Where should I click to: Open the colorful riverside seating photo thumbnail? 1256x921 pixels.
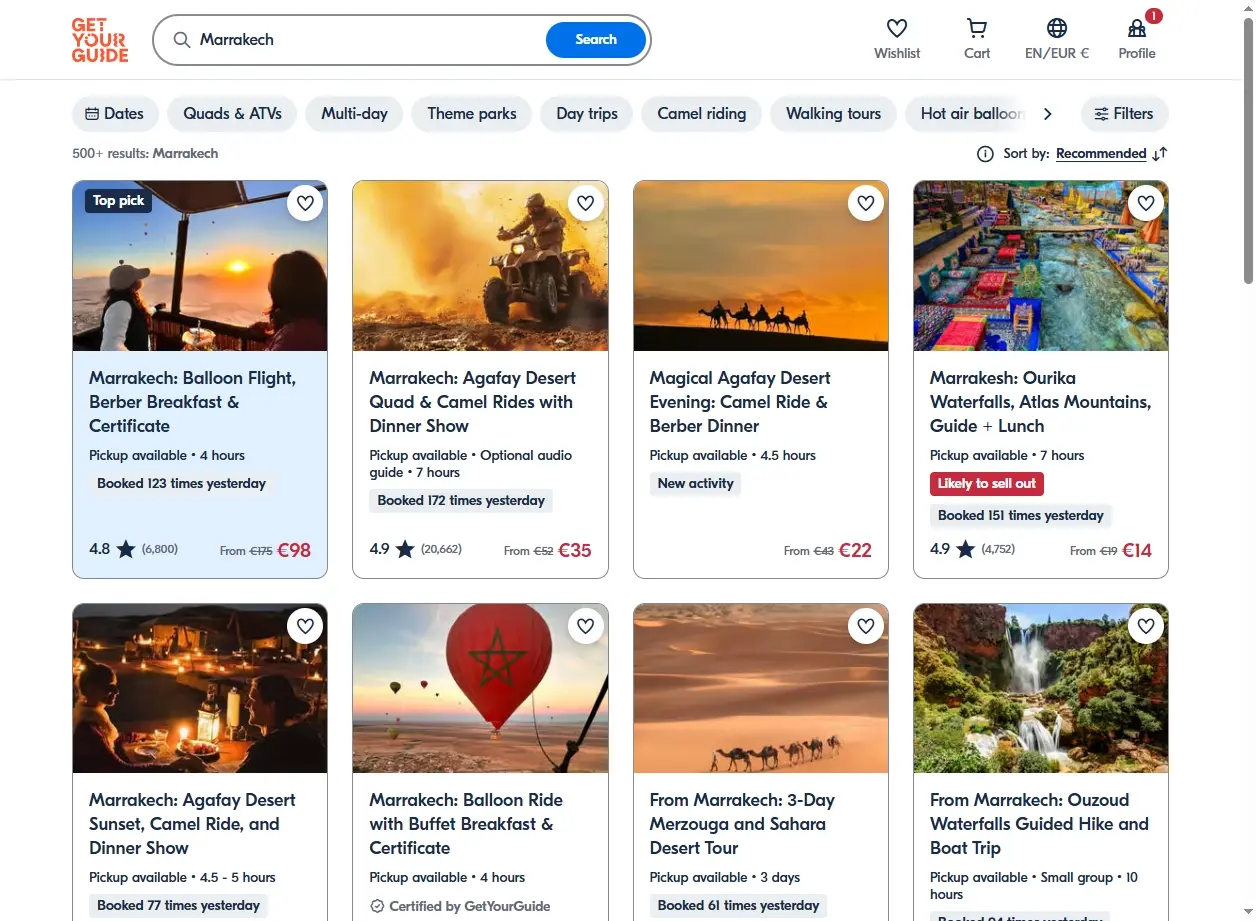[1041, 266]
